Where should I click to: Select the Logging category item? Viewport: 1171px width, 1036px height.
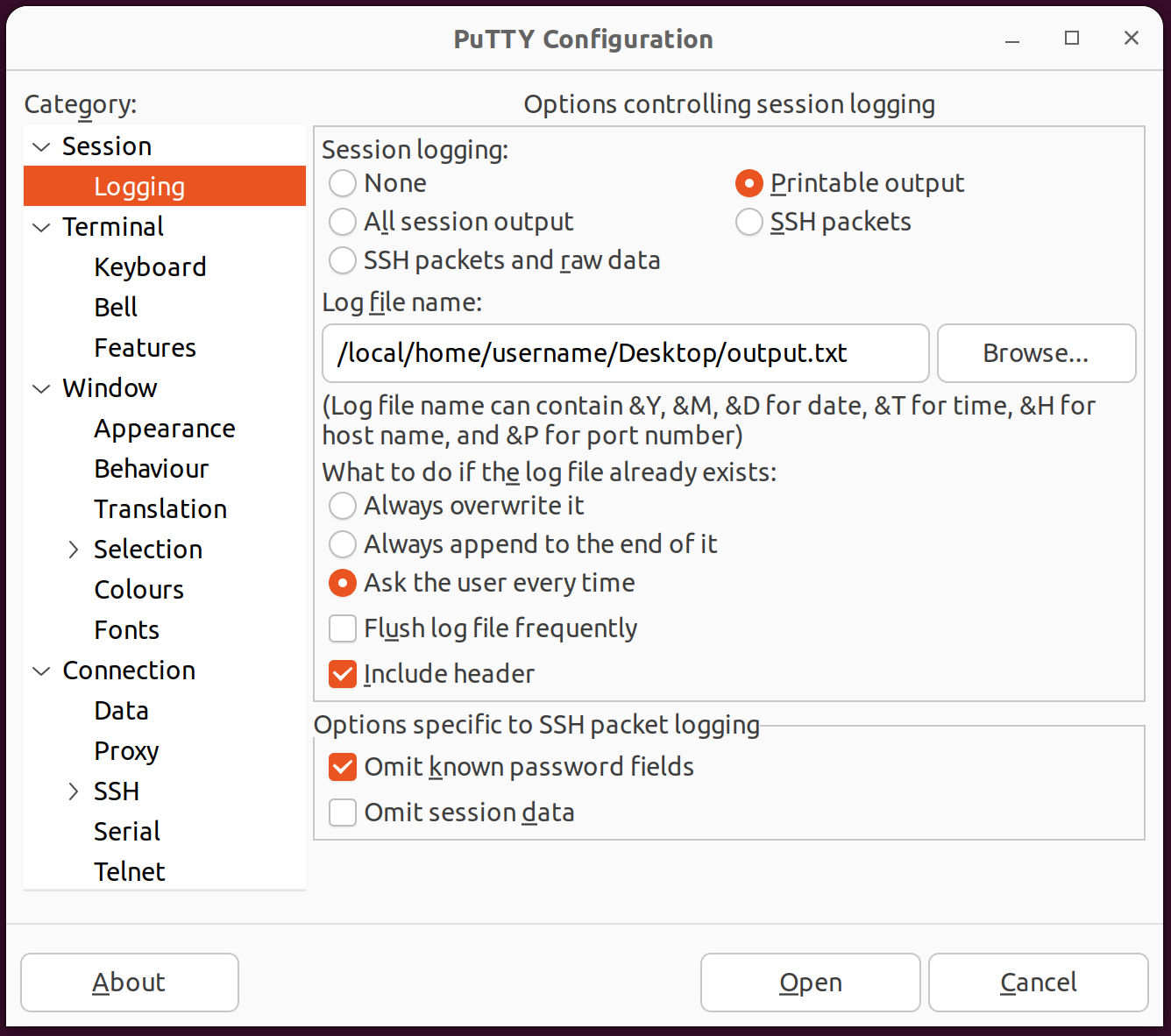(x=165, y=186)
